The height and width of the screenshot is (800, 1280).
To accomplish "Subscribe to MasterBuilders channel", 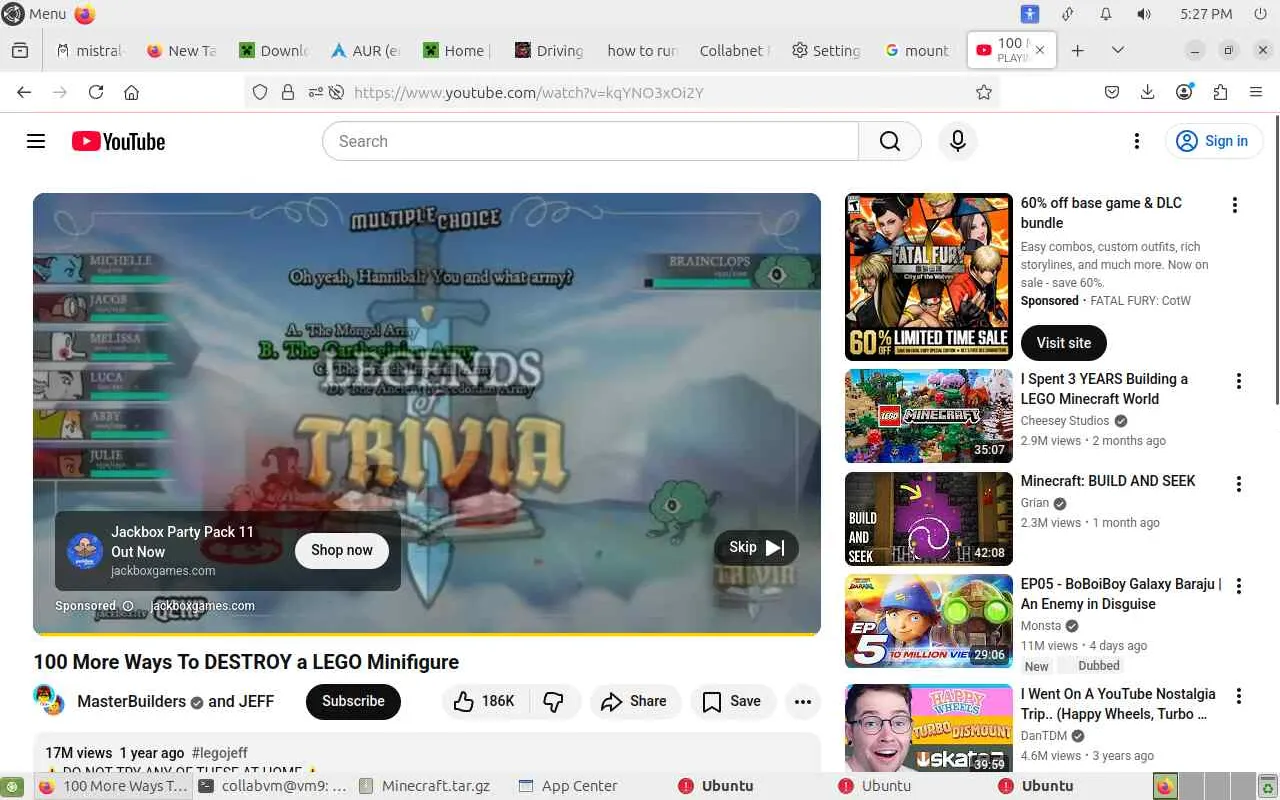I will 353,701.
